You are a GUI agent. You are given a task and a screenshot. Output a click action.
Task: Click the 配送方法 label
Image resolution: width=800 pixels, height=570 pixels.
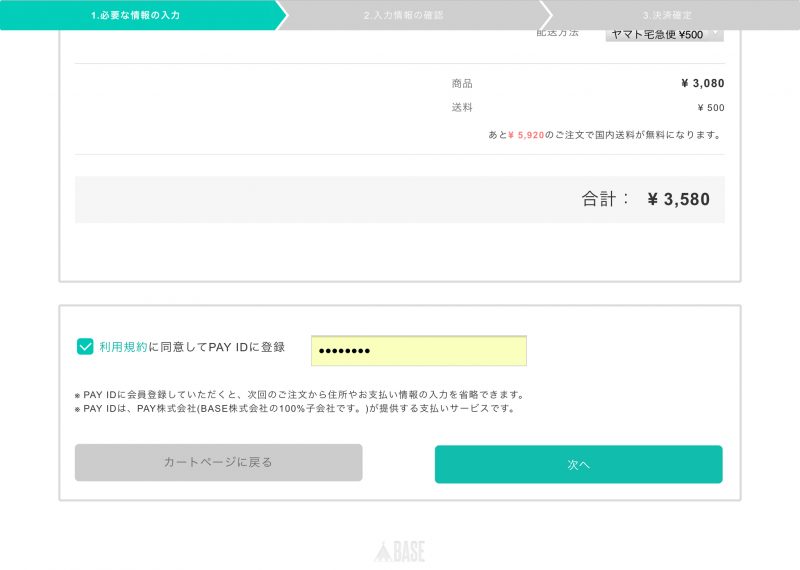[558, 33]
